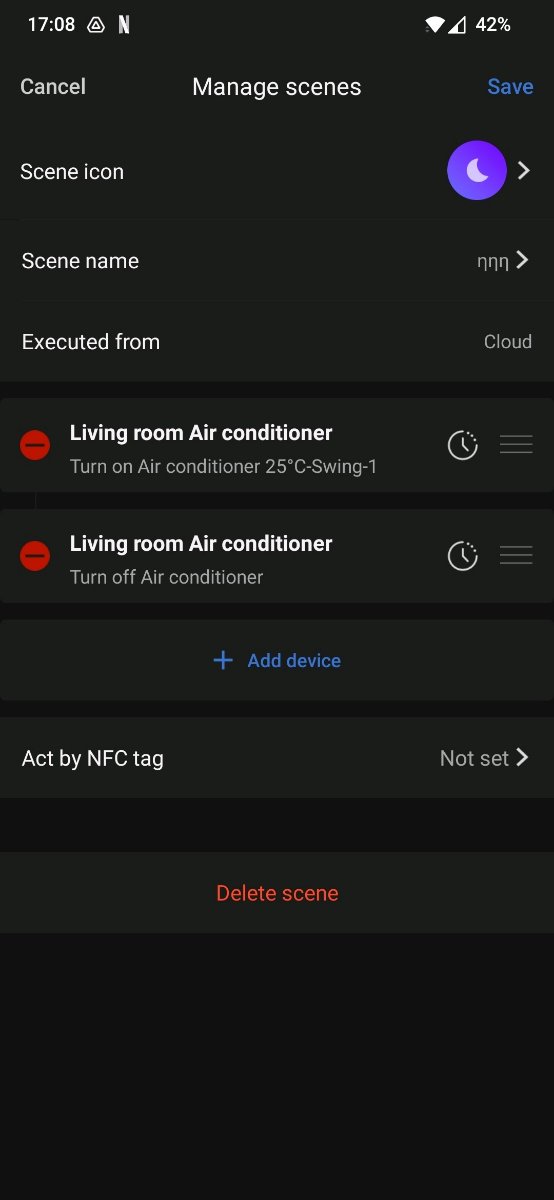
Task: Save the scene changes
Action: coord(510,87)
